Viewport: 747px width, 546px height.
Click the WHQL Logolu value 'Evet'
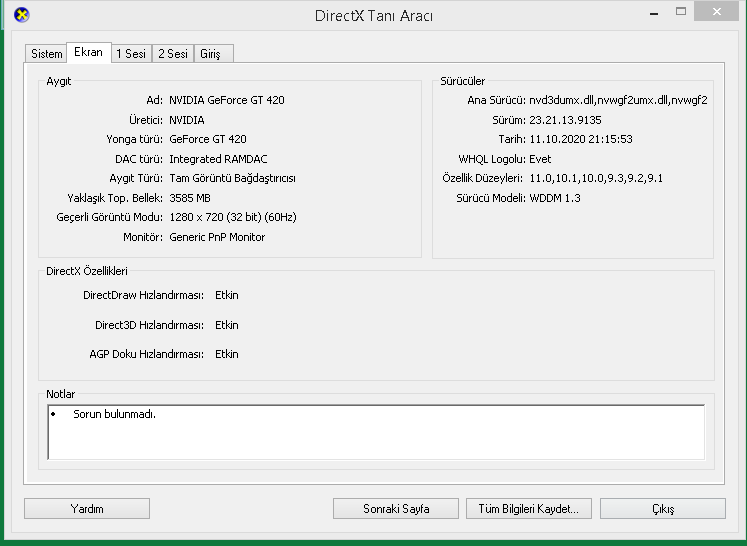pos(540,159)
